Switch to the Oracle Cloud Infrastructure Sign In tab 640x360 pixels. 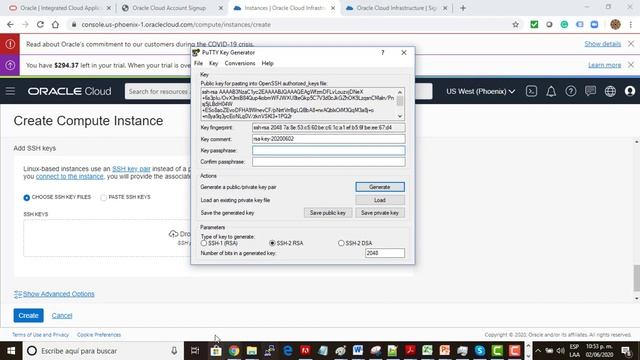point(396,8)
